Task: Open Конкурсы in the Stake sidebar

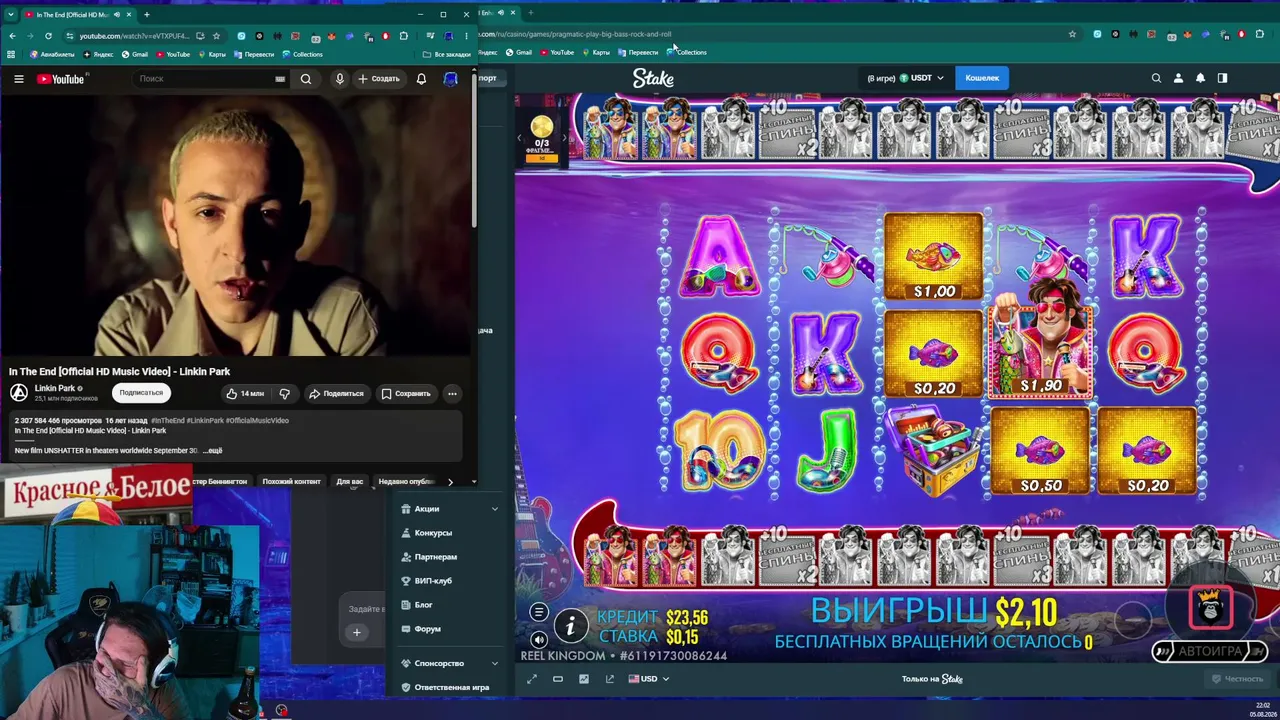Action: point(433,533)
